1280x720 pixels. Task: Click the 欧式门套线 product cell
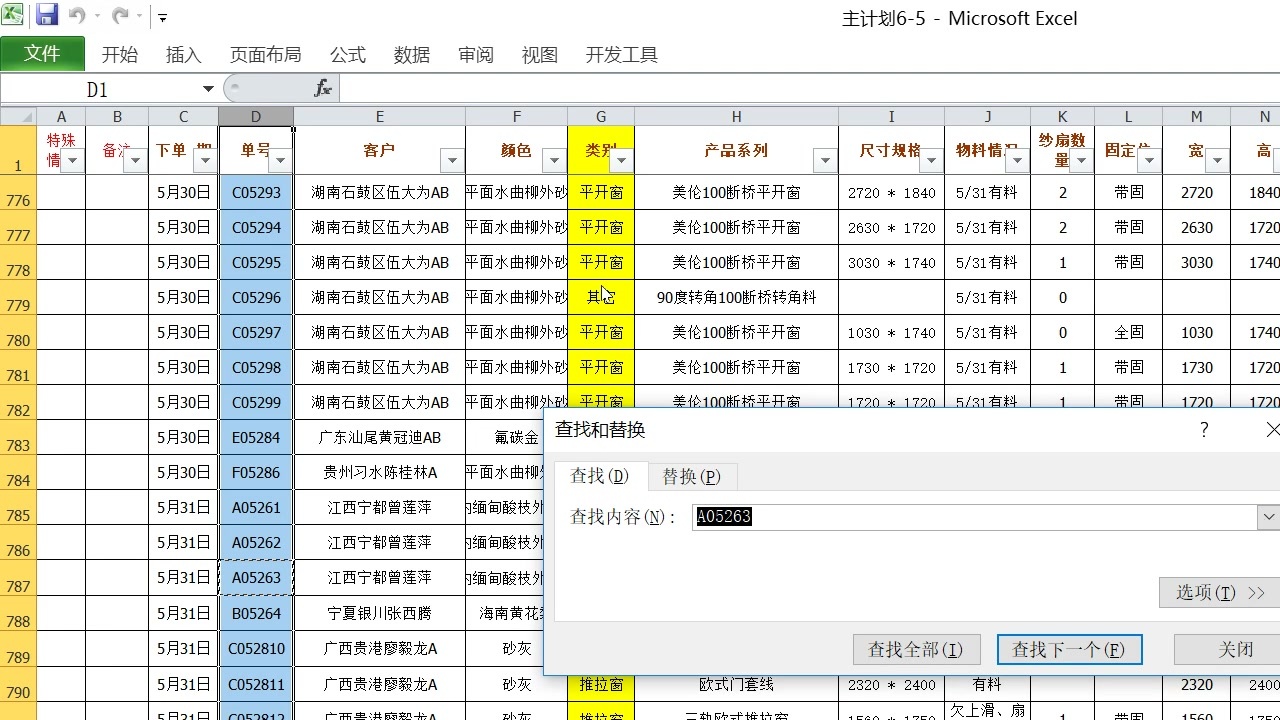(736, 685)
